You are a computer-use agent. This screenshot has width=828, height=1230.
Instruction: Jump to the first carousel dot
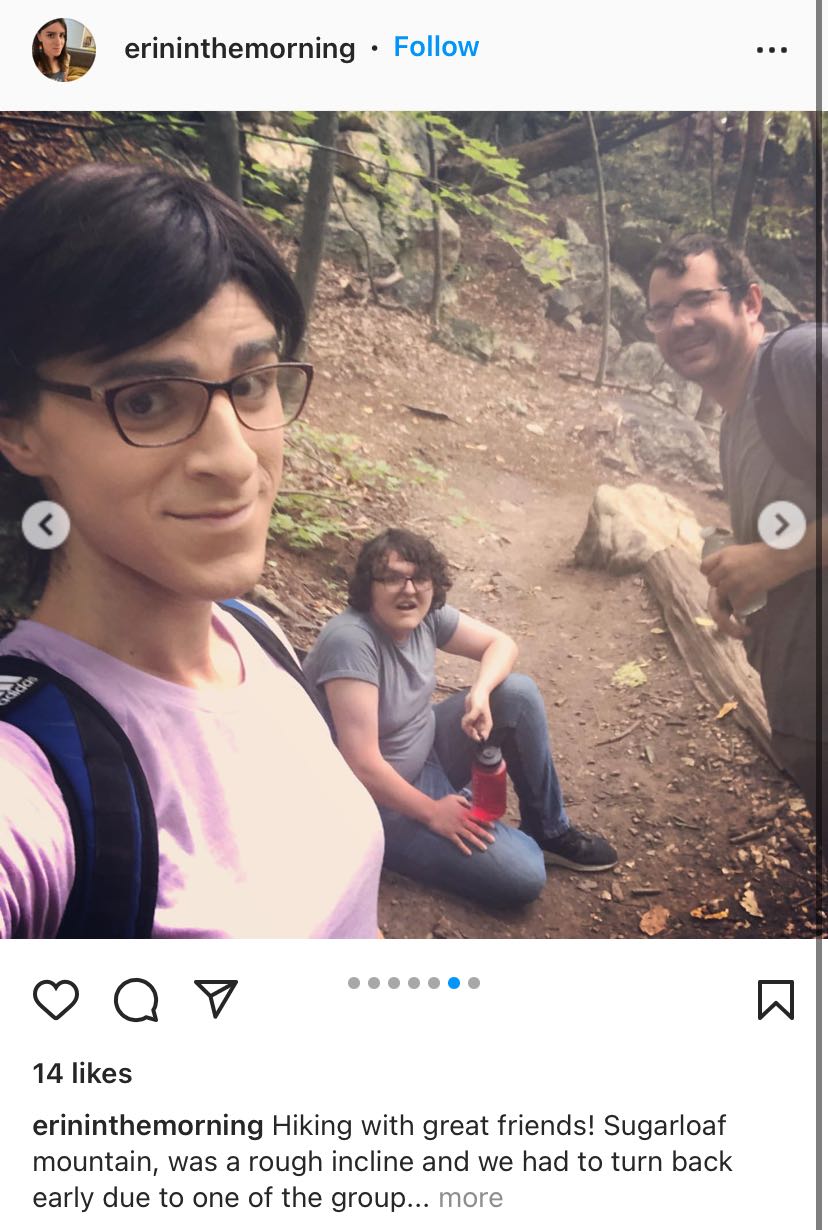coord(354,983)
